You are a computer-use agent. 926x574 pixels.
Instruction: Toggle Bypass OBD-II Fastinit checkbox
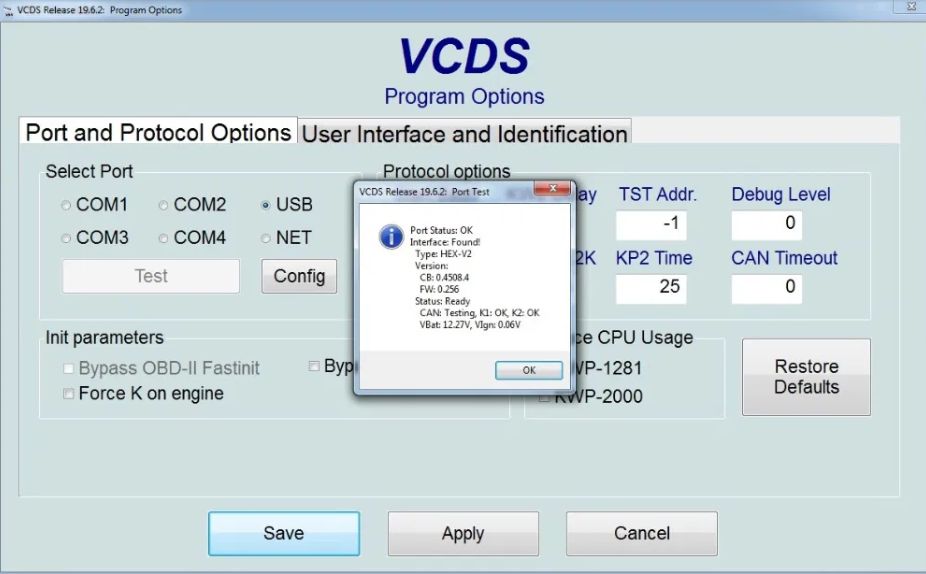coord(69,368)
